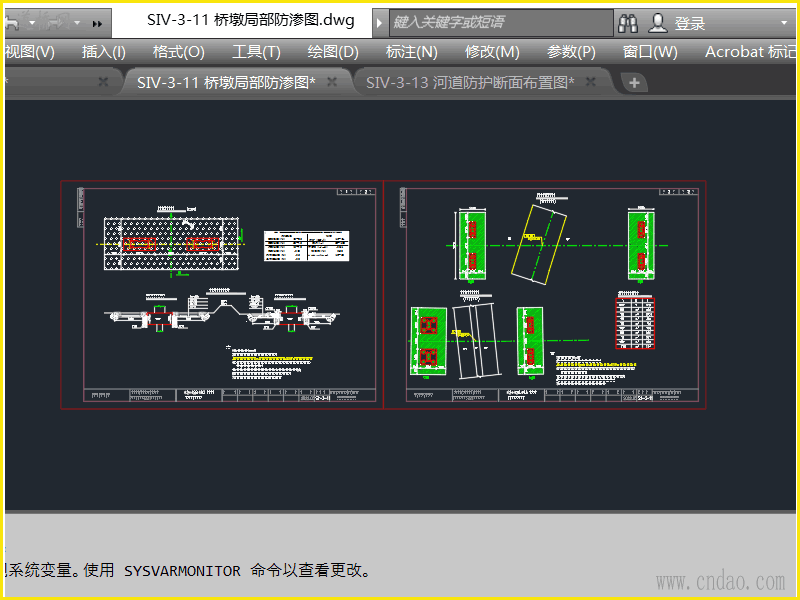
Task: Click the user account icon next to 登录
Action: point(658,23)
